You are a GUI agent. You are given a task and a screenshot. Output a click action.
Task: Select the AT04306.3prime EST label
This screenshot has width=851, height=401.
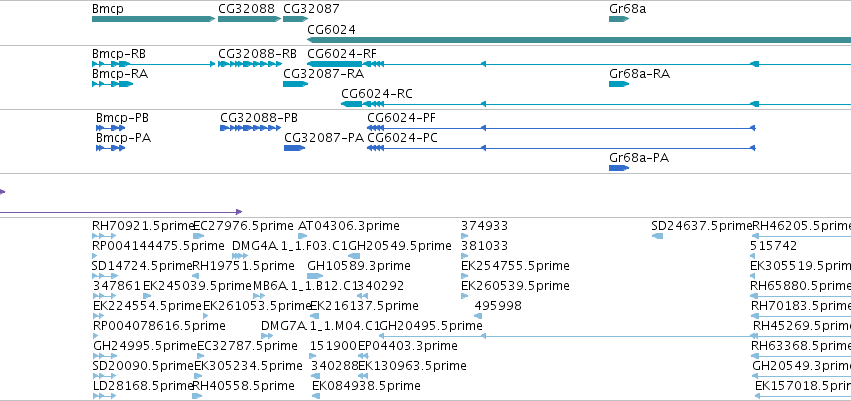349,226
